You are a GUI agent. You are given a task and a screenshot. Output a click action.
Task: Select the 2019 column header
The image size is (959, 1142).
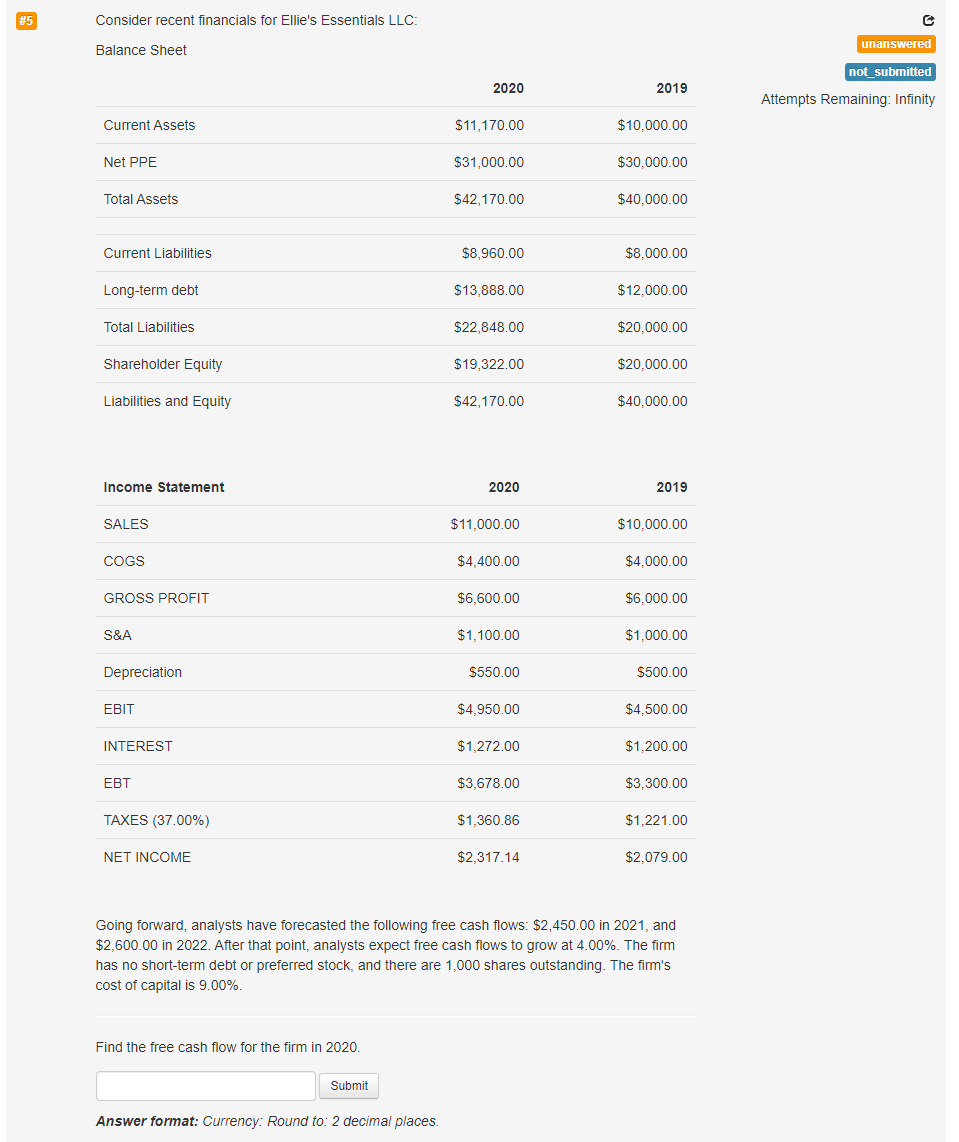(671, 88)
